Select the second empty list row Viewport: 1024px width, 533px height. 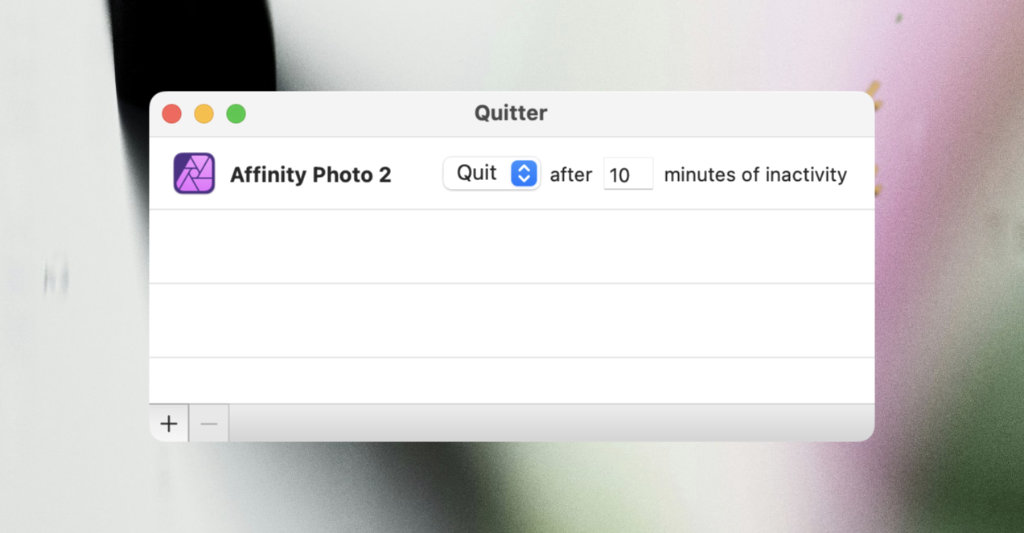[511, 320]
